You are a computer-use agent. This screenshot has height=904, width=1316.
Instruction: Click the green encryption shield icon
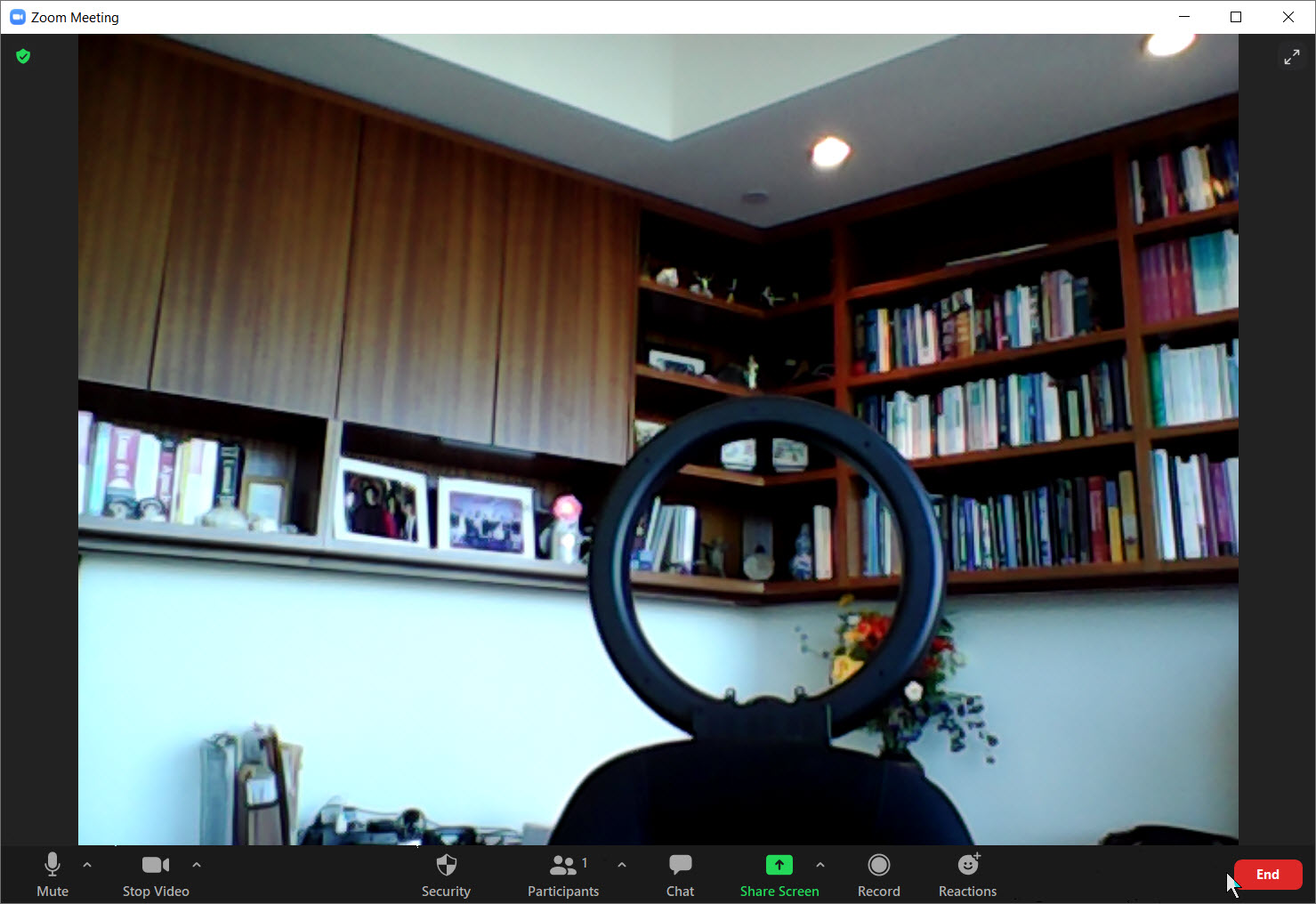(23, 57)
